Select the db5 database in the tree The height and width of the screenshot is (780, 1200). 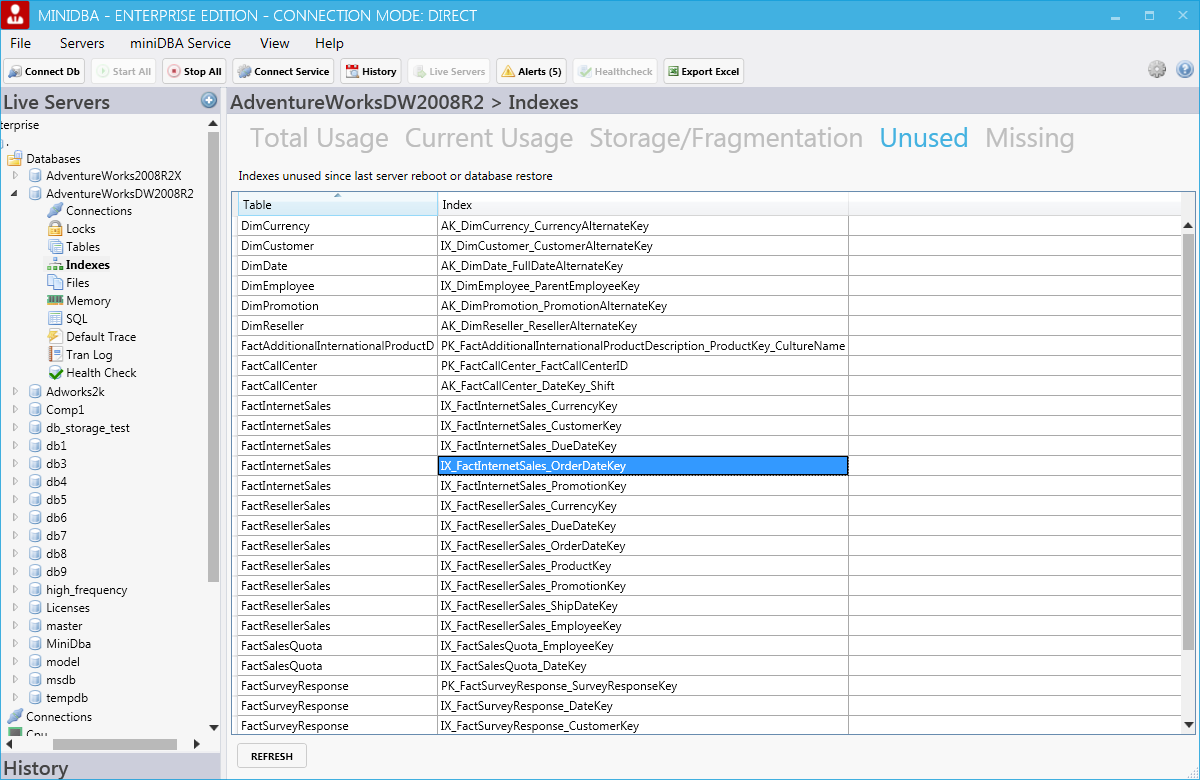pos(56,500)
